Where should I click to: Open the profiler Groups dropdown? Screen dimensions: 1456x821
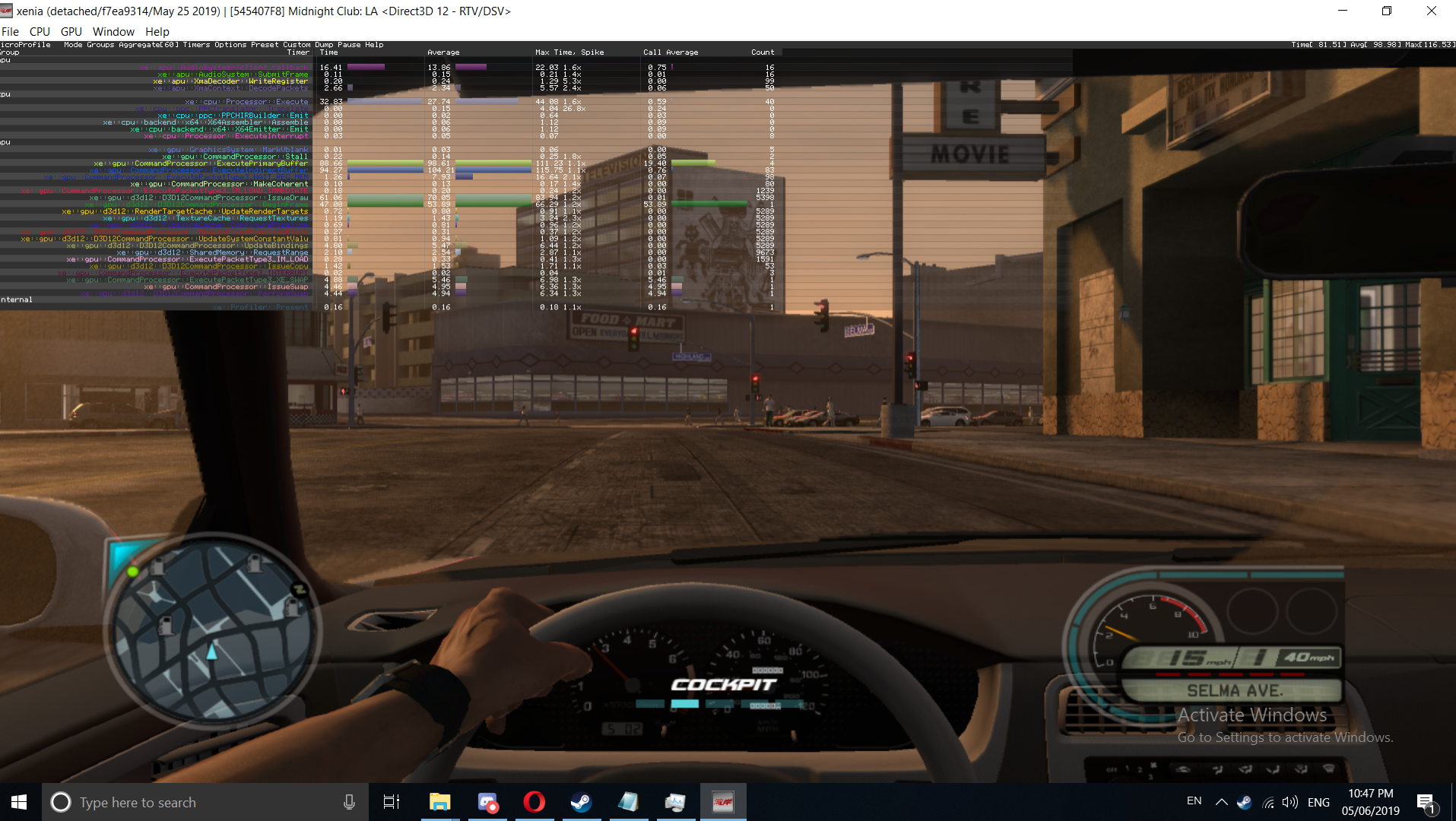tap(100, 45)
